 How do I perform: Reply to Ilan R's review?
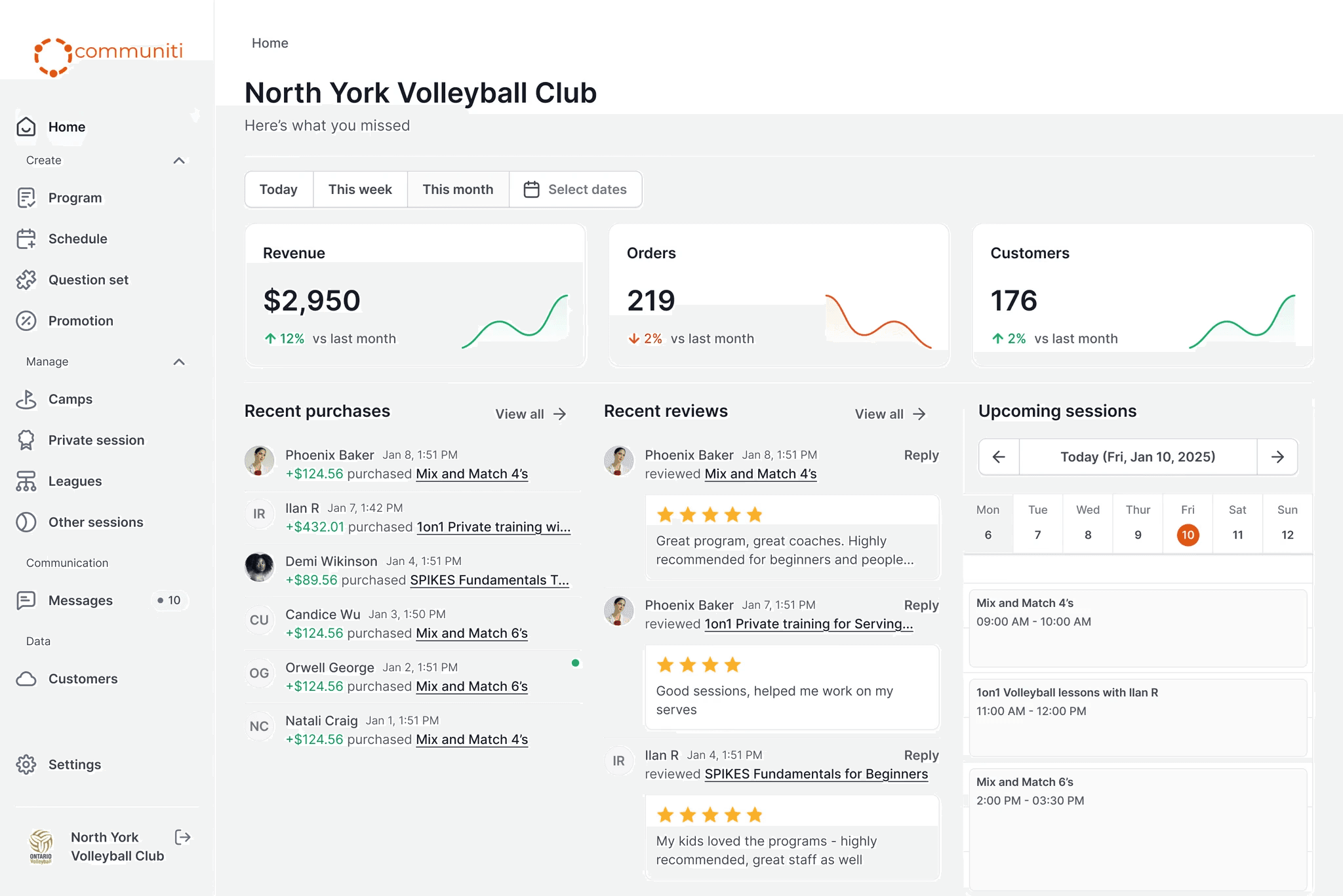pos(921,755)
